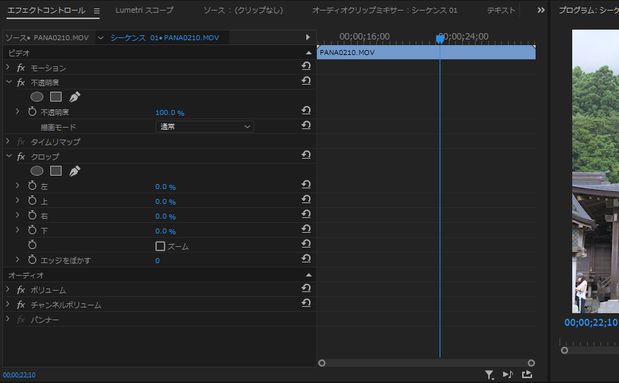Create ellipse mask under クロップ
The height and width of the screenshot is (383, 619).
[37, 171]
